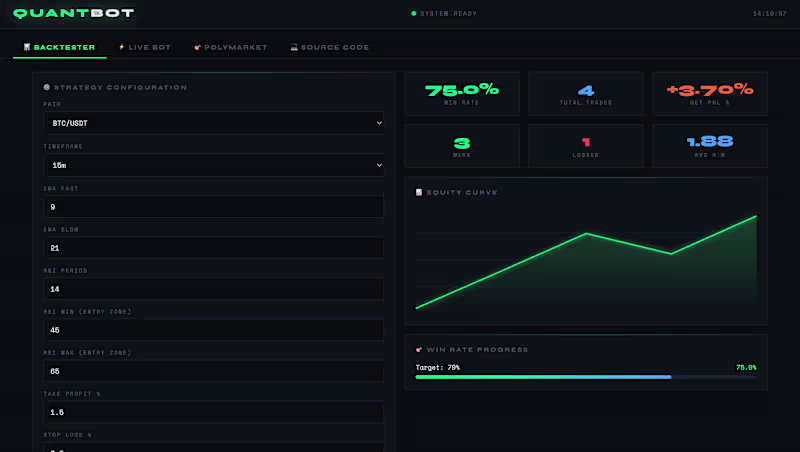Click the QuantBot logo
This screenshot has width=800, height=452.
73,13
